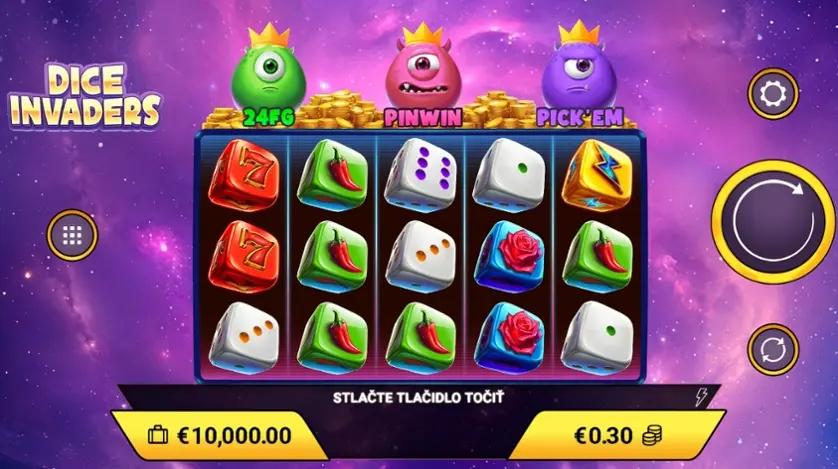The image size is (838, 469).
Task: Click the bottom blue rose dice
Action: (508, 338)
